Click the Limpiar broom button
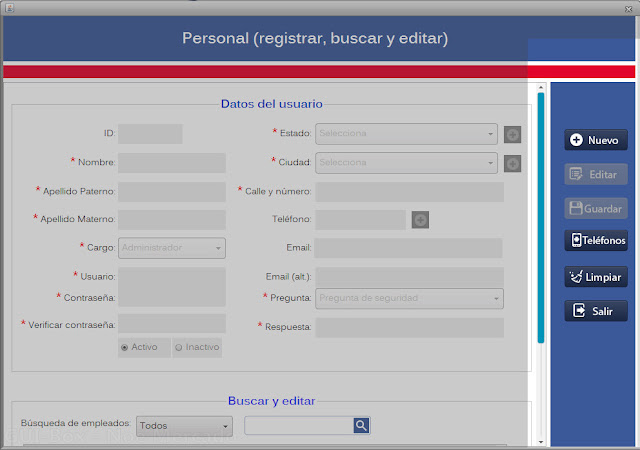Screen dimensions: 640x450 [596, 277]
